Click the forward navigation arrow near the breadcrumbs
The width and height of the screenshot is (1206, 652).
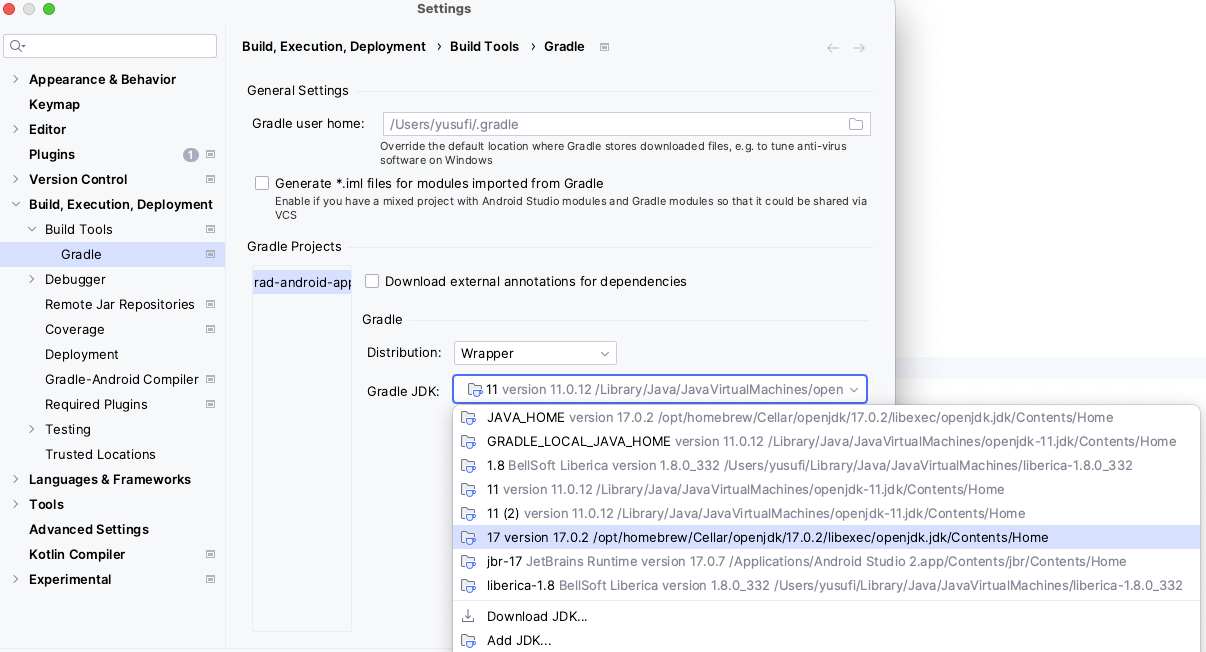(x=859, y=47)
